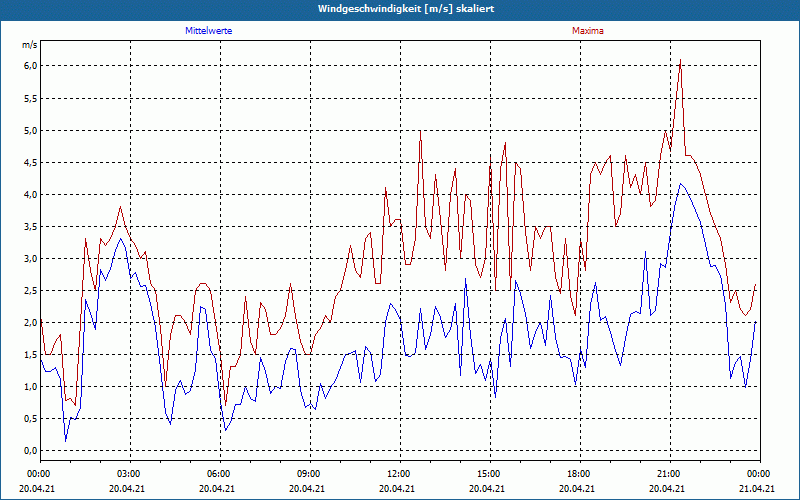Click the chart title 'Windgeschwindigkeit [m/s] skaliert'
Screen dimensions: 800x500
pyautogui.click(x=406, y=9)
